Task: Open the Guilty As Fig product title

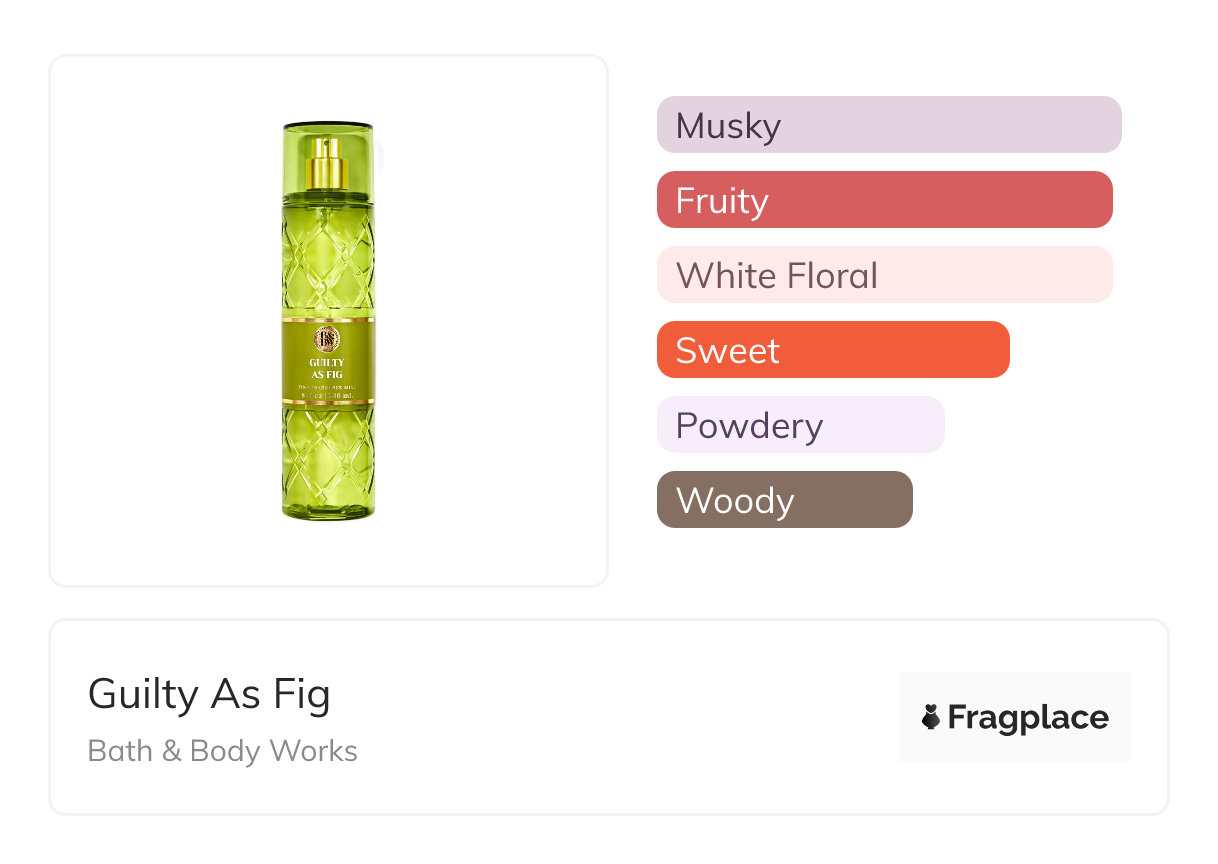Action: coord(209,694)
